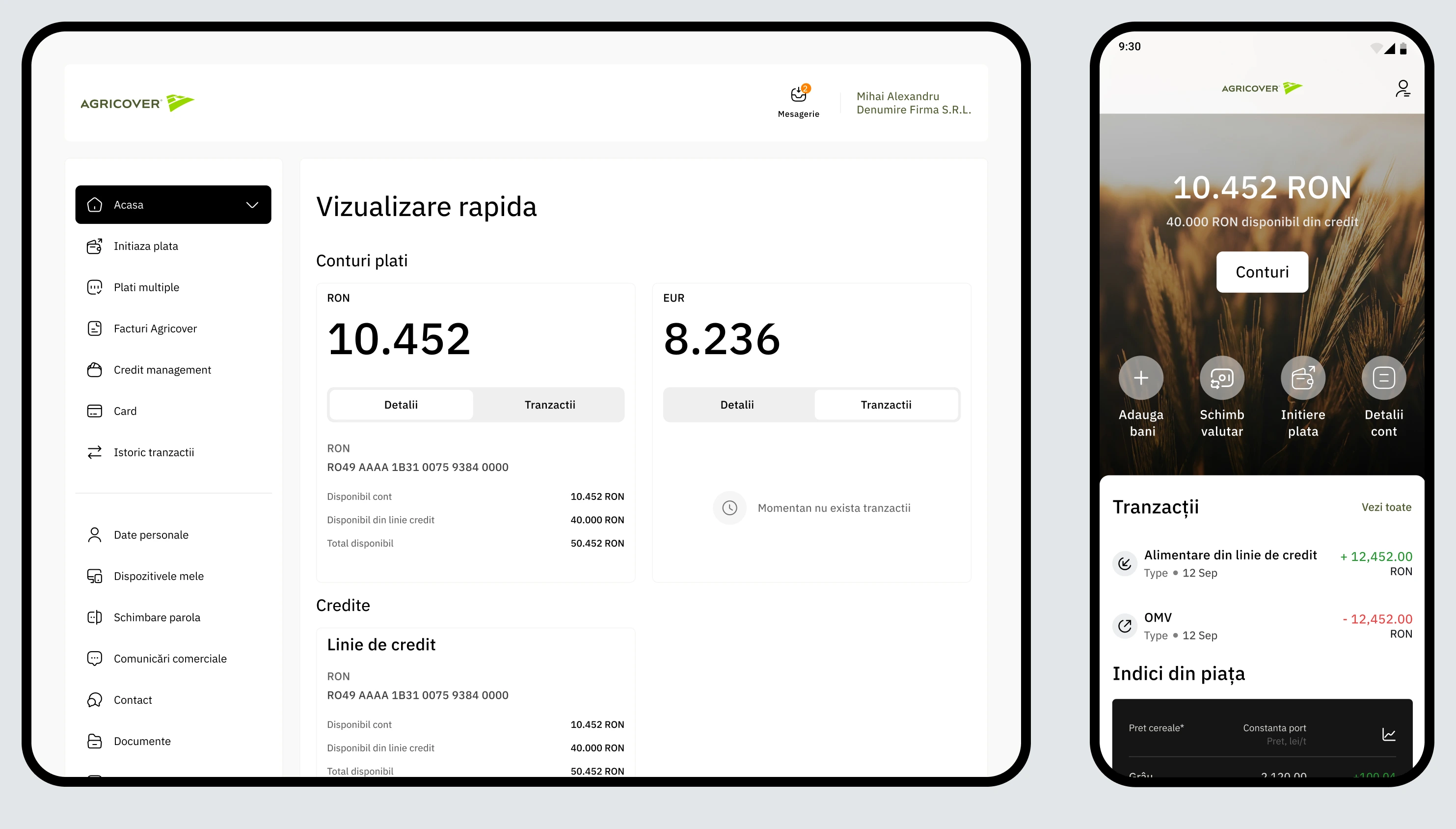This screenshot has height=829, width=1456.
Task: Click IBAN under the RON account details
Action: (x=418, y=467)
